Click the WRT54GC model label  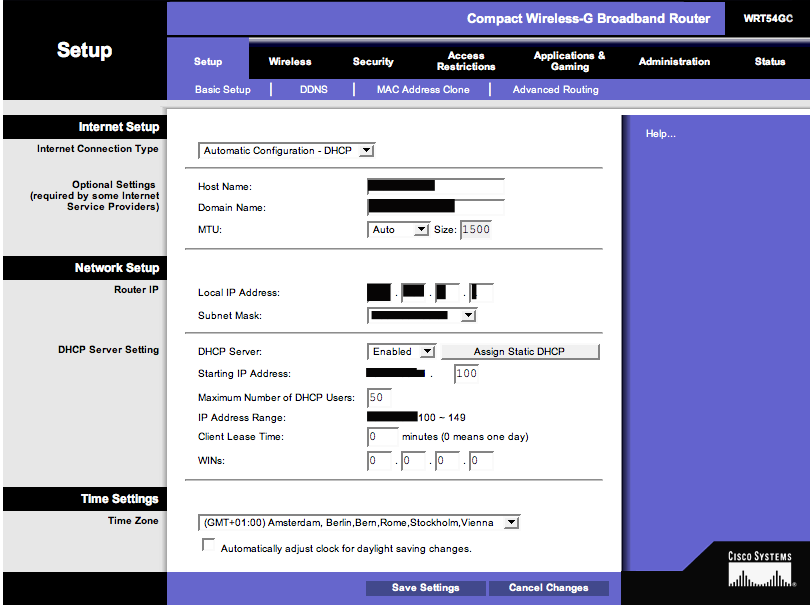(x=768, y=19)
